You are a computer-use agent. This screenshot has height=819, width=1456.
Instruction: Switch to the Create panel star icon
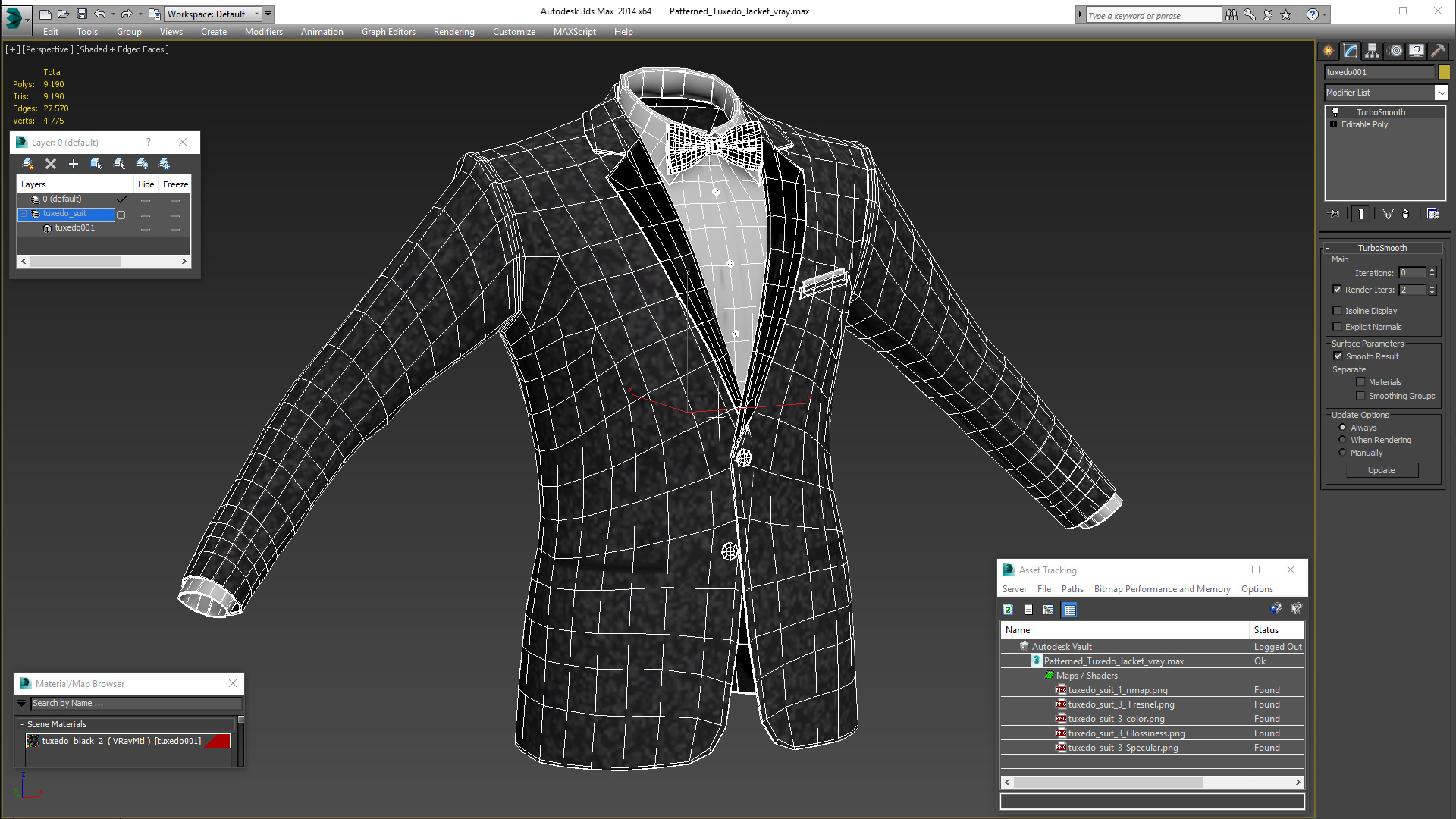pos(1329,51)
